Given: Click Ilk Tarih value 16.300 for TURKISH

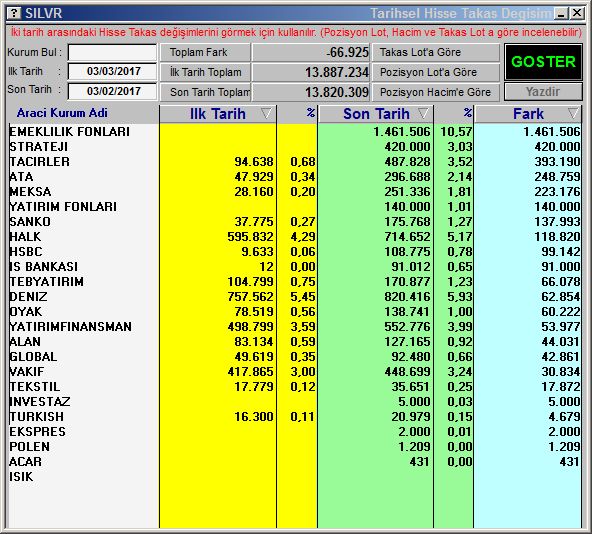Looking at the screenshot, I should [254, 417].
